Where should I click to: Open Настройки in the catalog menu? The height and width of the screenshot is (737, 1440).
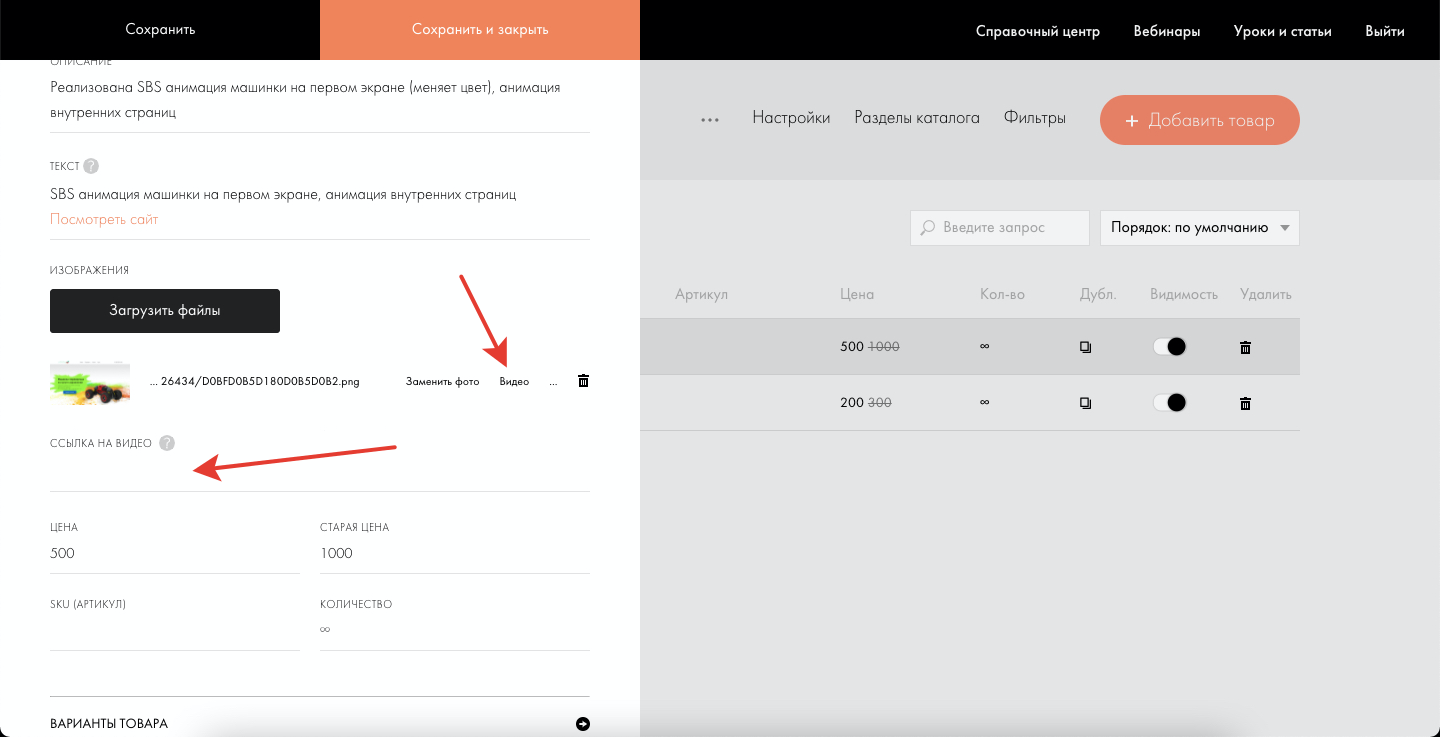click(791, 118)
